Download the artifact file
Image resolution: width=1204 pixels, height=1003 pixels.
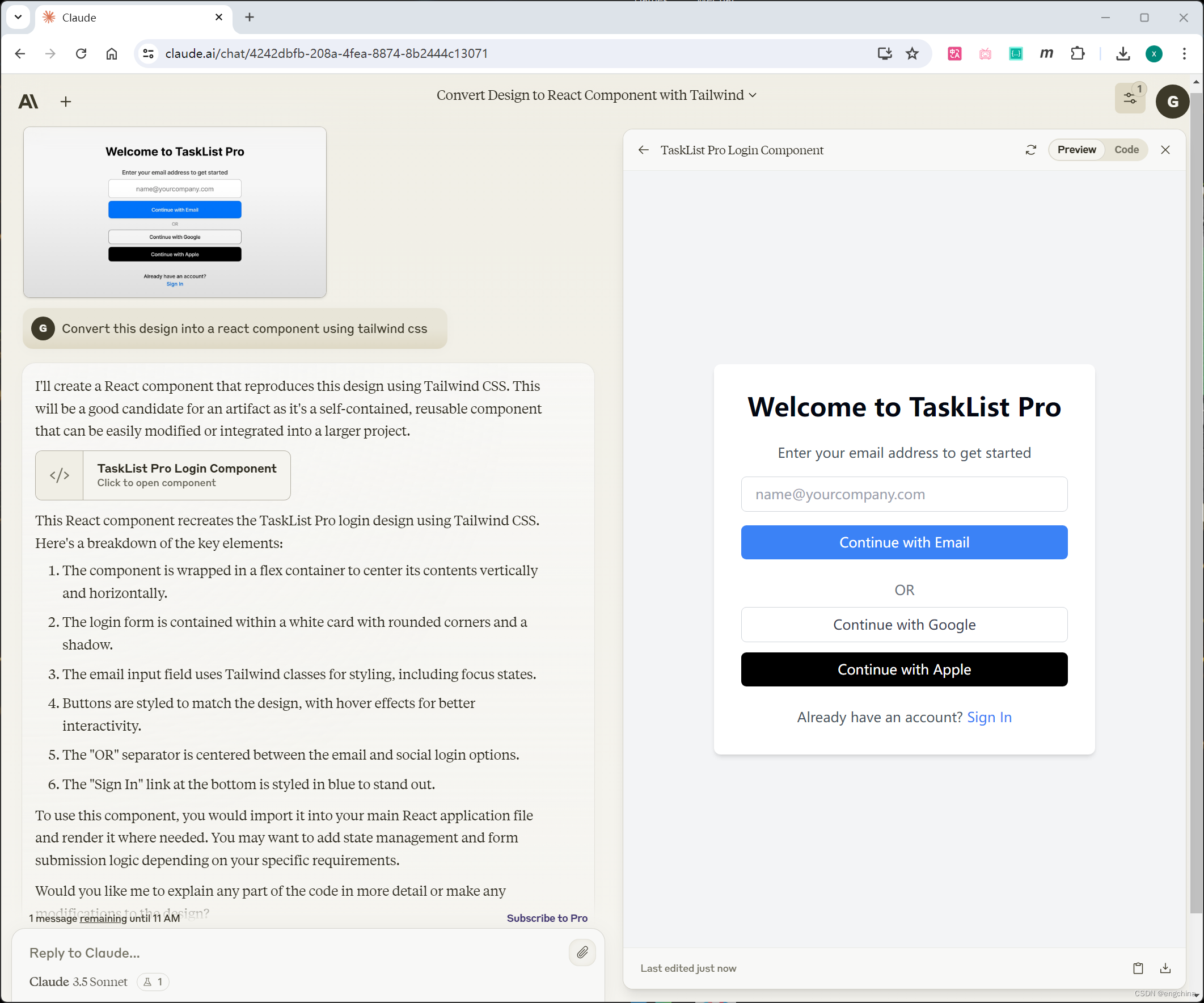pyautogui.click(x=1165, y=968)
